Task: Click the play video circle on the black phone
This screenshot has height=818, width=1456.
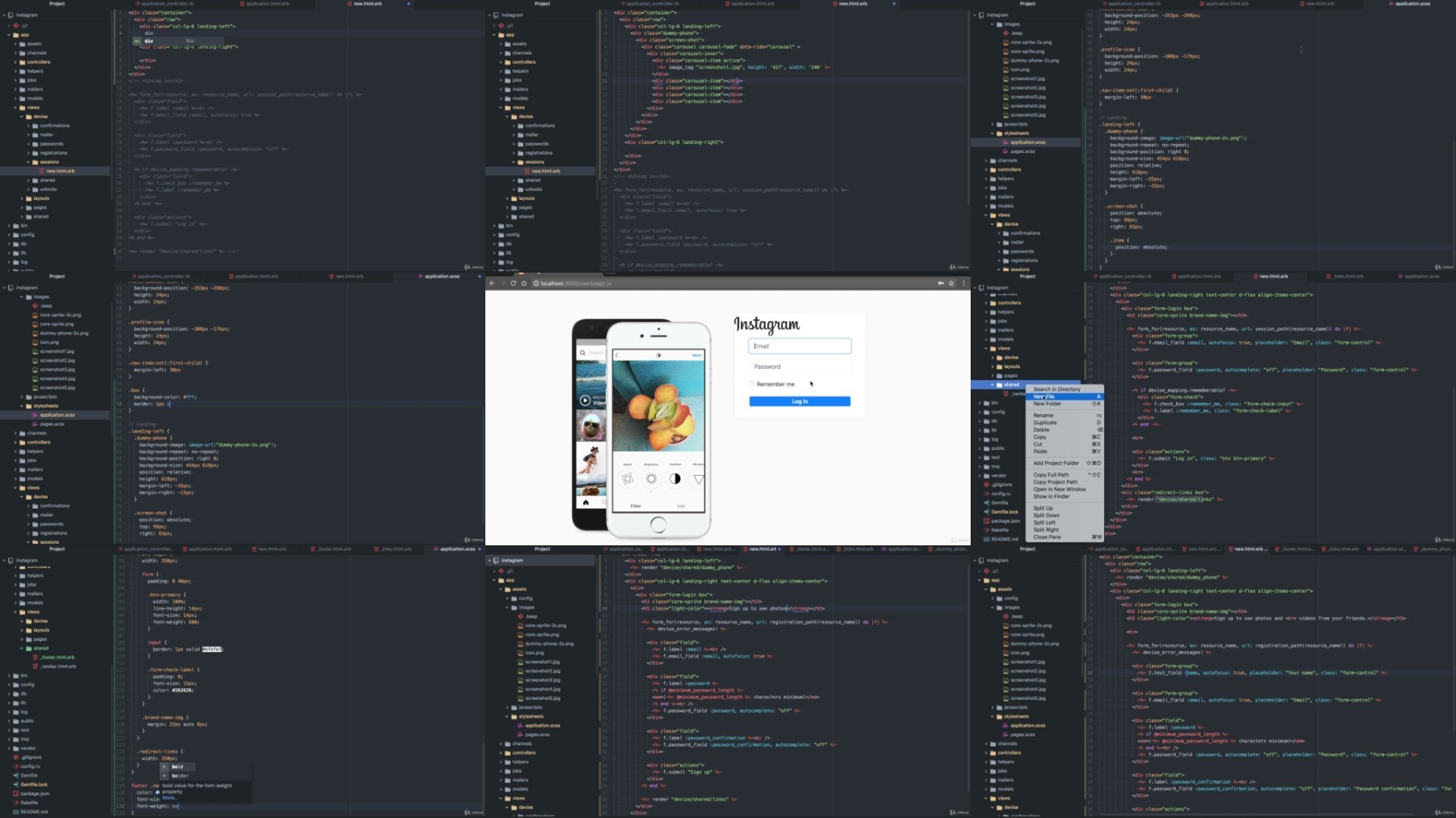Action: tap(585, 400)
